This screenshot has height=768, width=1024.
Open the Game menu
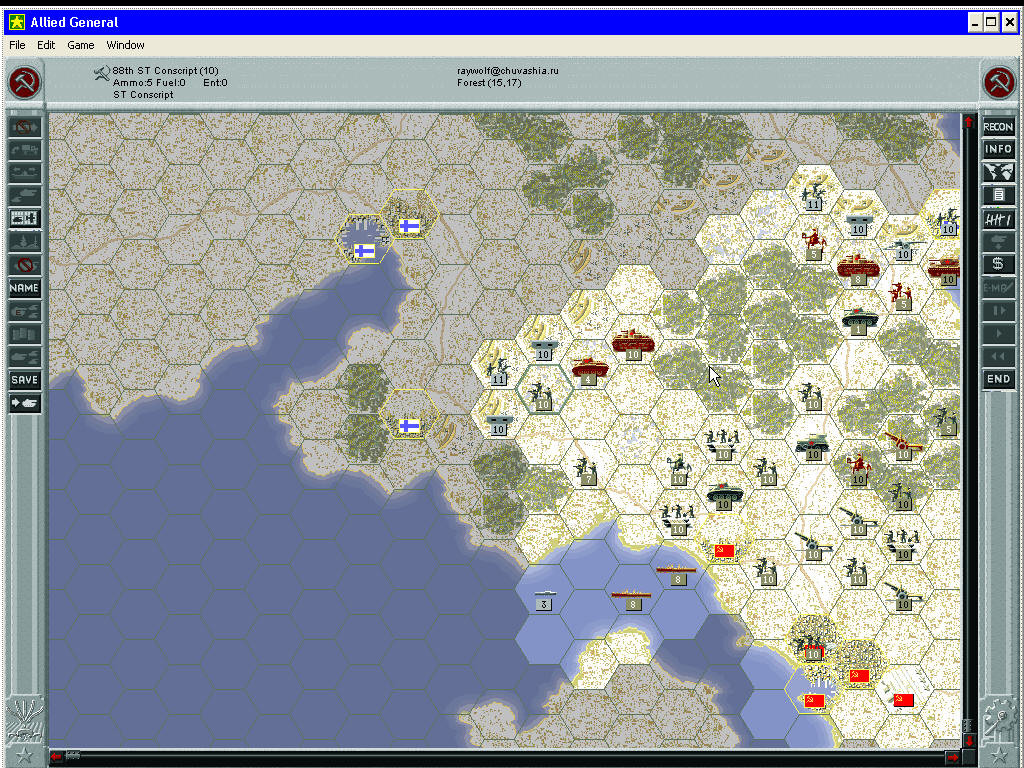pos(80,45)
